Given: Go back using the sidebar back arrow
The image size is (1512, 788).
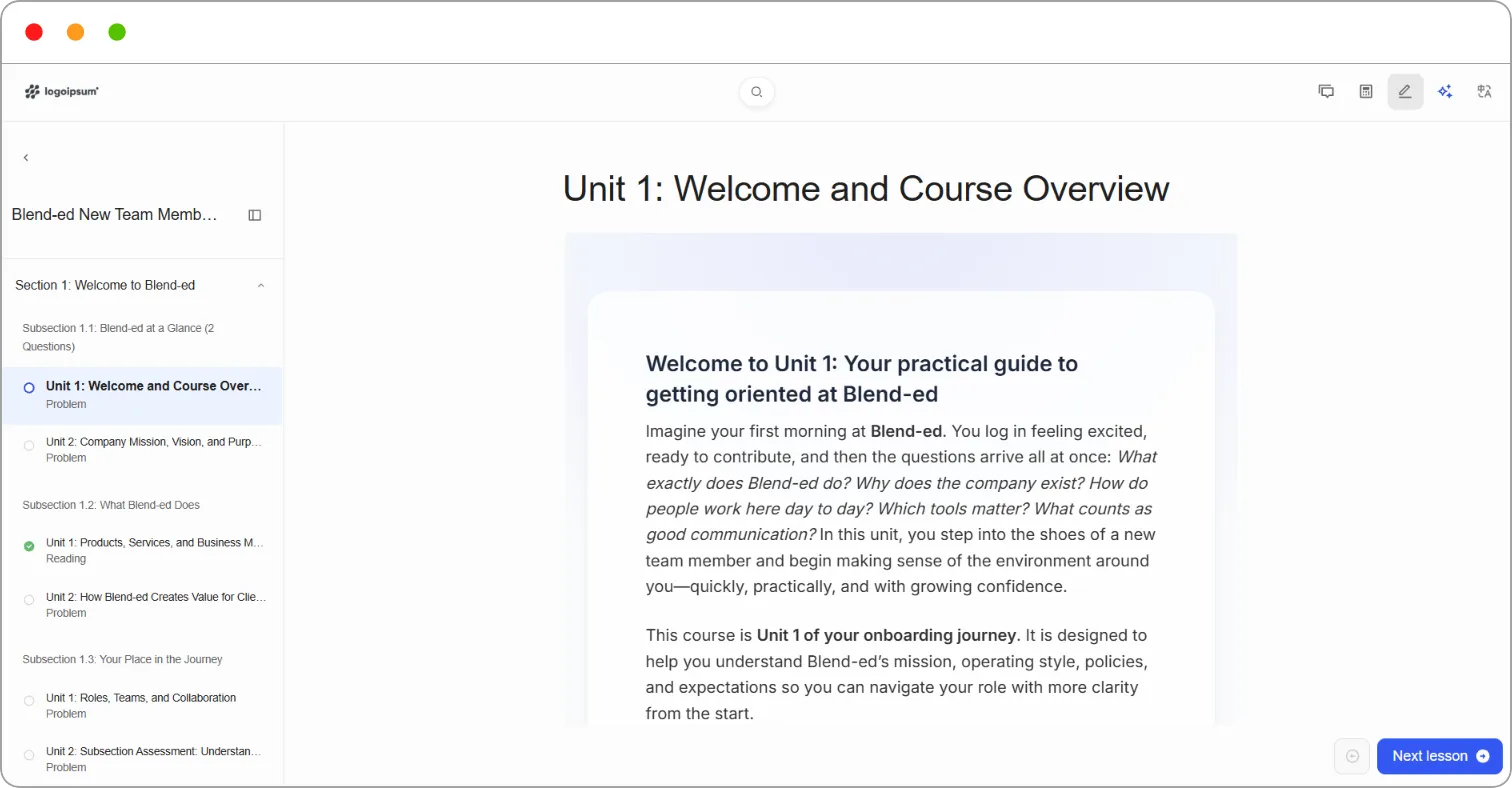Looking at the screenshot, I should 26,157.
